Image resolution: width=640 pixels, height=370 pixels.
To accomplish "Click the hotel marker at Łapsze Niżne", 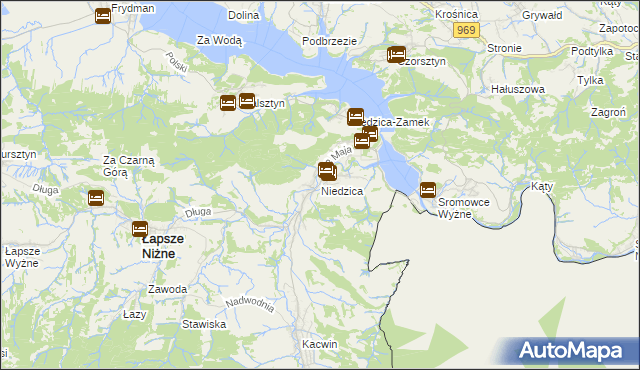I will click(x=140, y=229).
